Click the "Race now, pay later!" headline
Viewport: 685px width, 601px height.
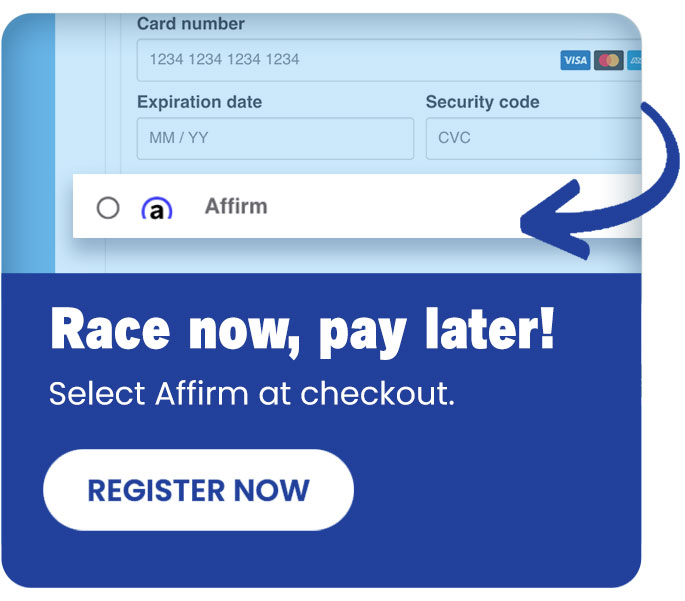point(301,331)
